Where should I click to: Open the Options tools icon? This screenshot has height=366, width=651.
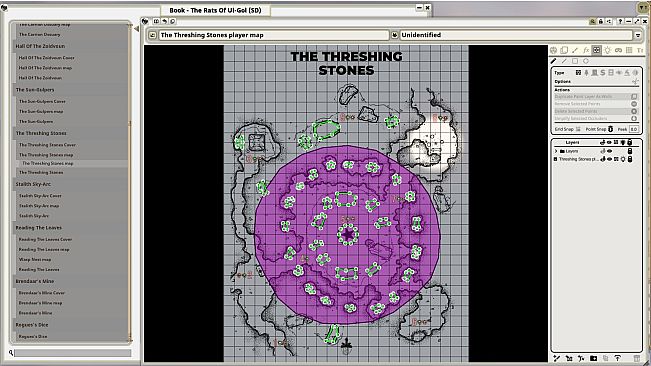(x=635, y=82)
